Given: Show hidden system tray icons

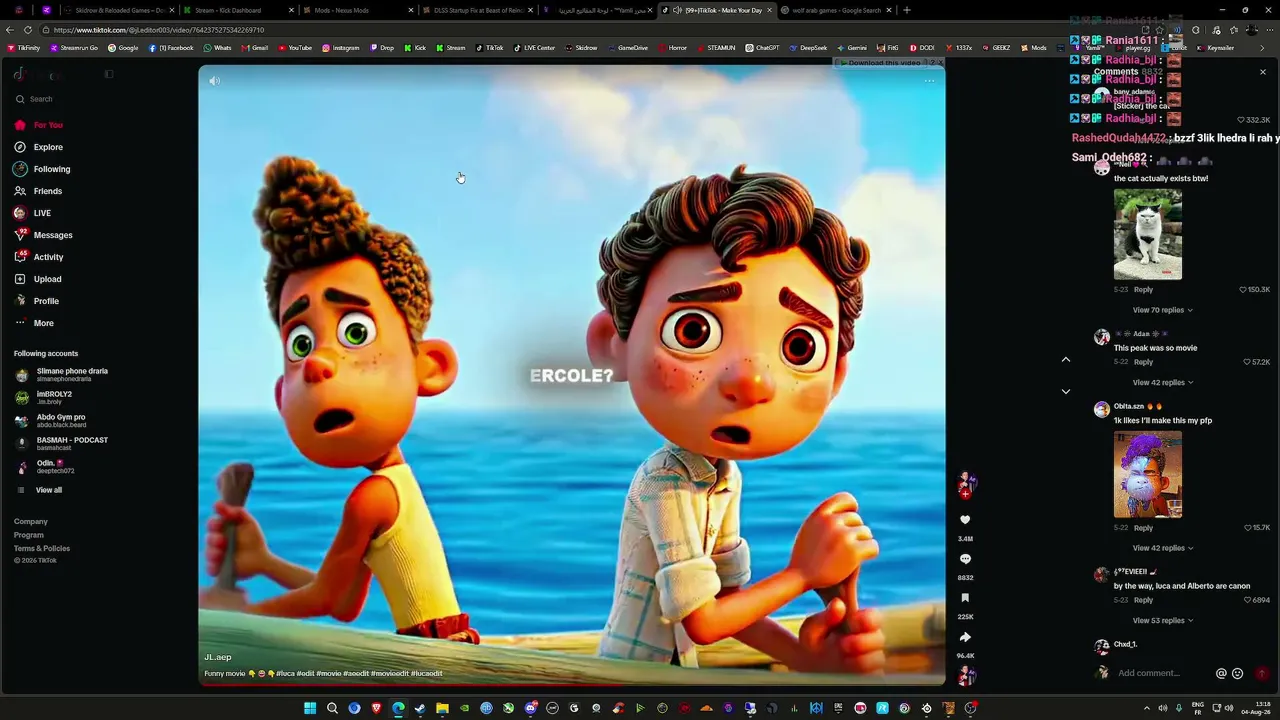Looking at the screenshot, I should click(1147, 708).
